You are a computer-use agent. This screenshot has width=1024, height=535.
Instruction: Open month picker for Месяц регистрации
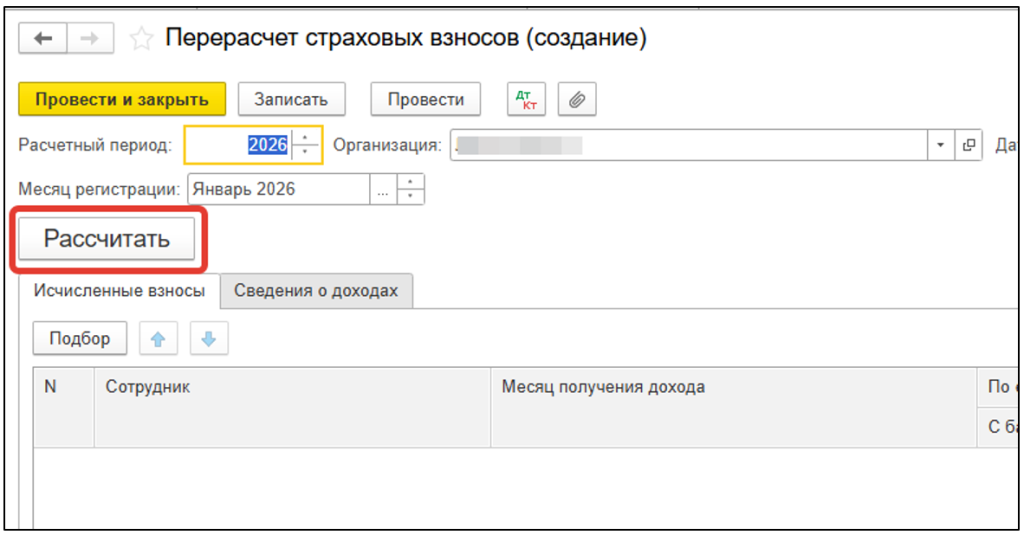pos(383,189)
